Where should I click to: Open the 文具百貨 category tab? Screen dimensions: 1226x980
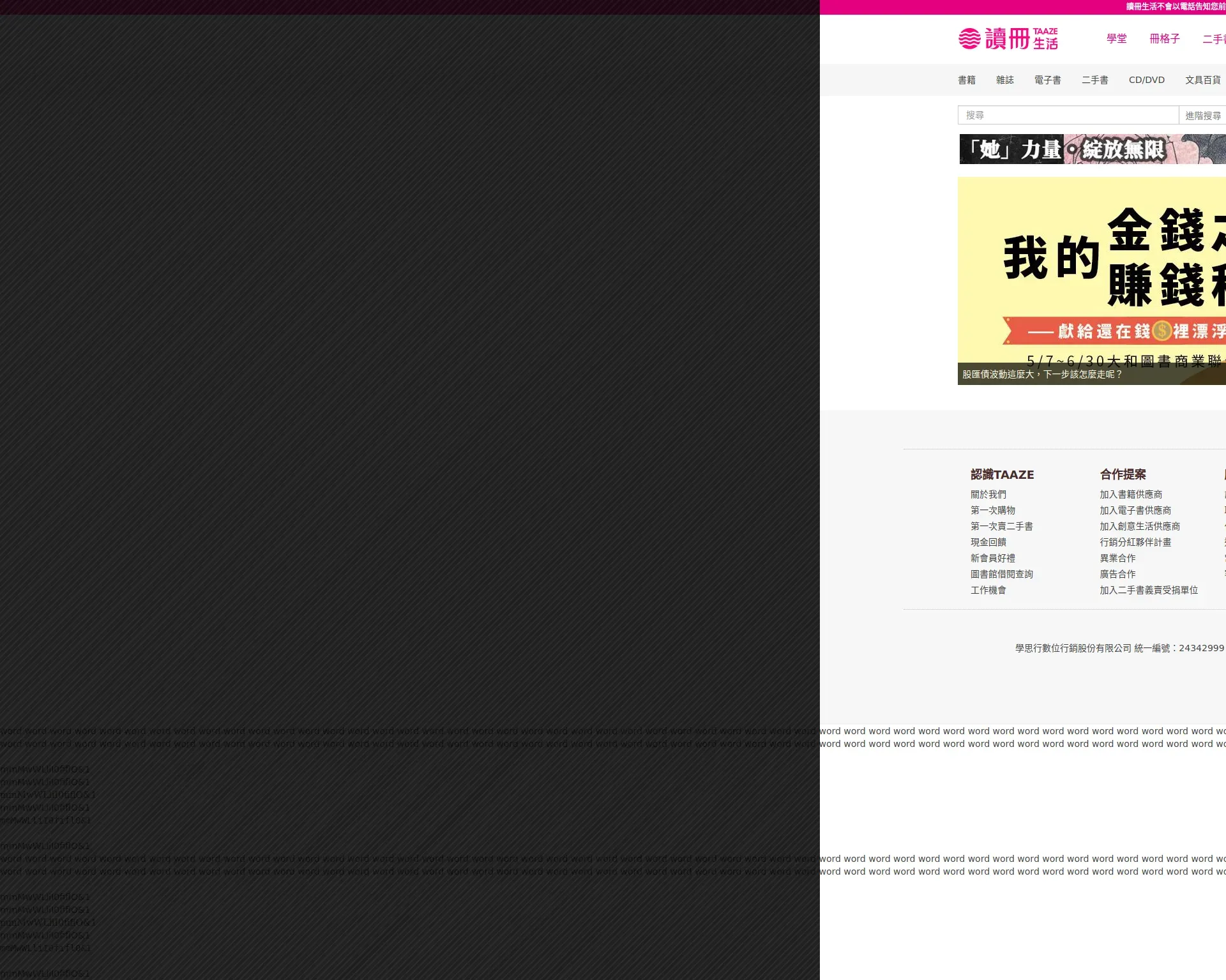pos(1202,80)
